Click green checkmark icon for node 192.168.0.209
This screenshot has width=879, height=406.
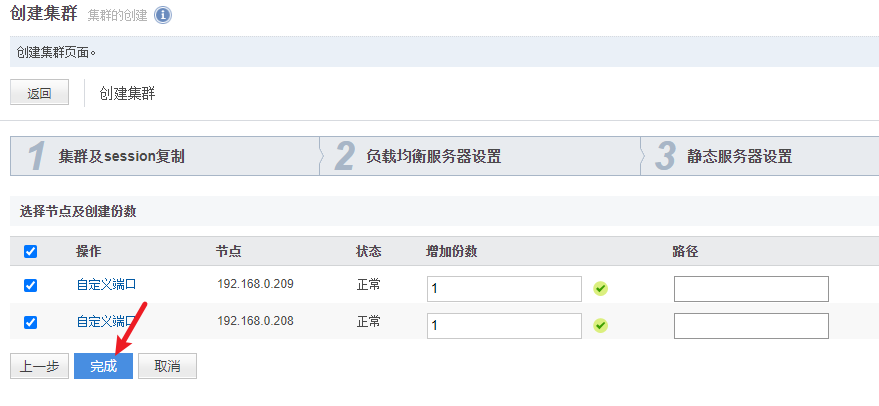(x=600, y=289)
